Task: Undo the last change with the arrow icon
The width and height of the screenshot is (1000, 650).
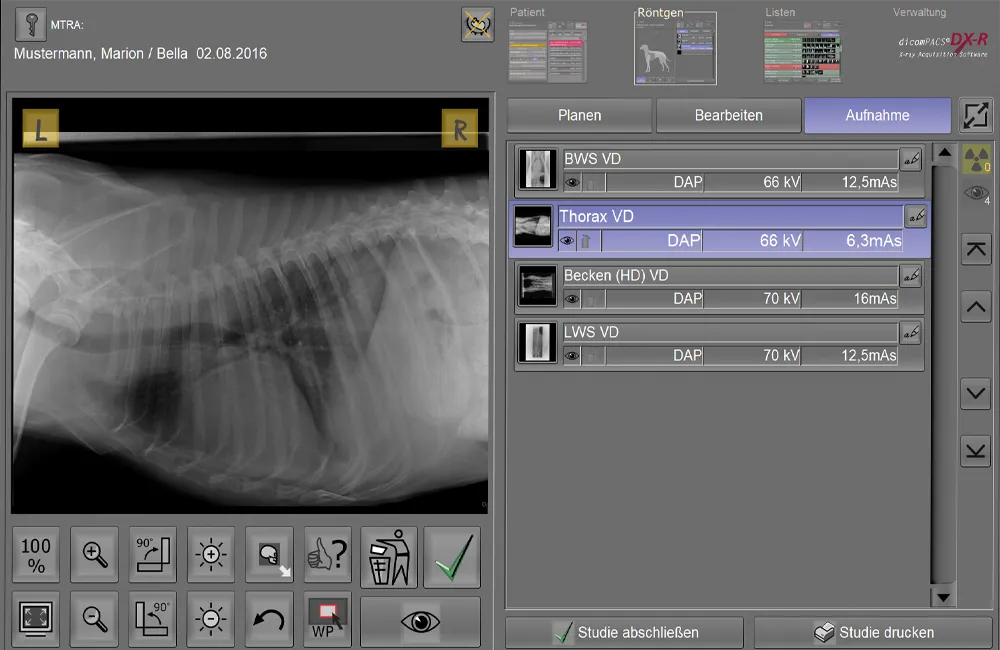Action: click(269, 619)
